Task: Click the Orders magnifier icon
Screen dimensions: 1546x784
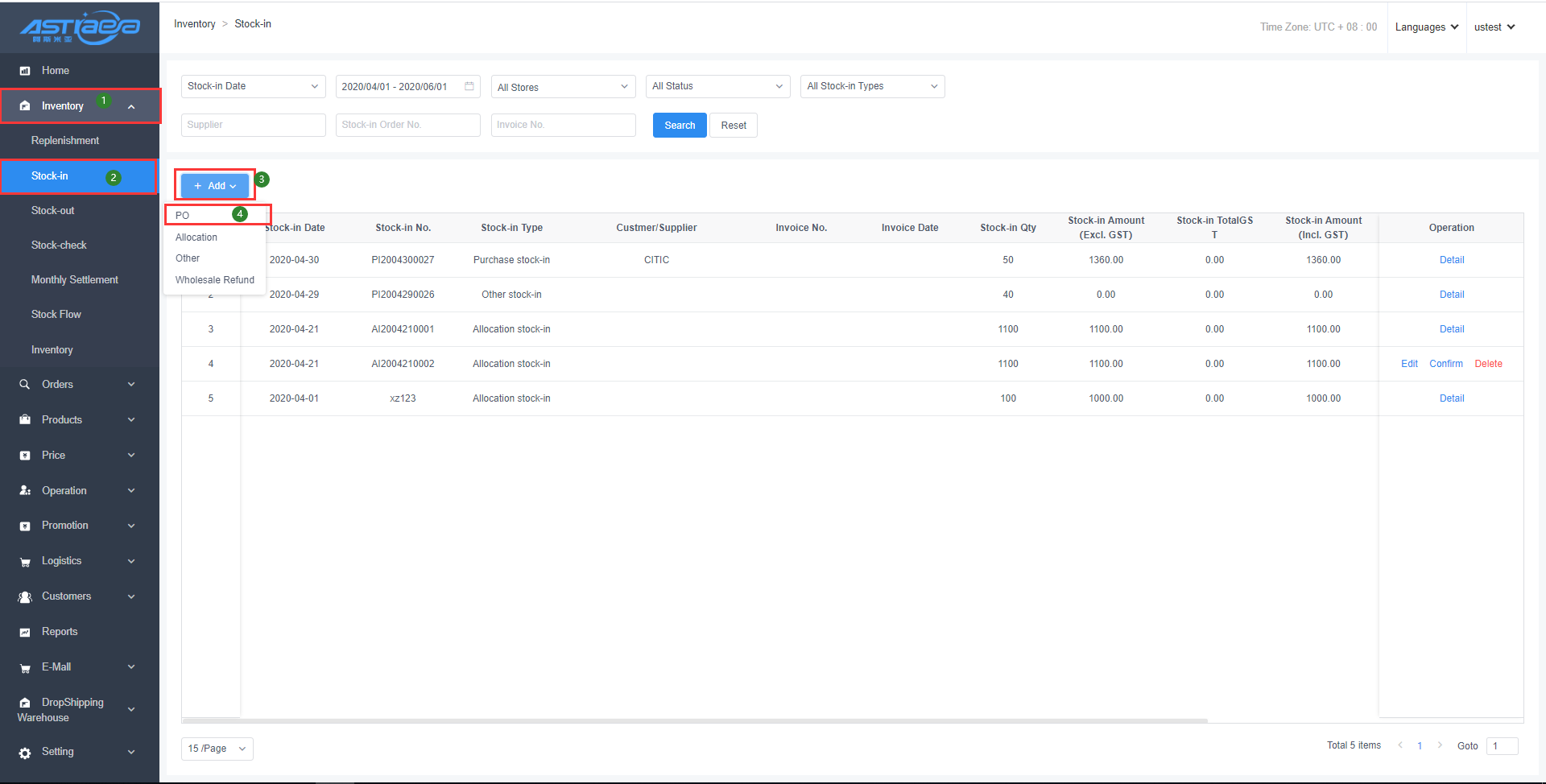Action: point(25,385)
